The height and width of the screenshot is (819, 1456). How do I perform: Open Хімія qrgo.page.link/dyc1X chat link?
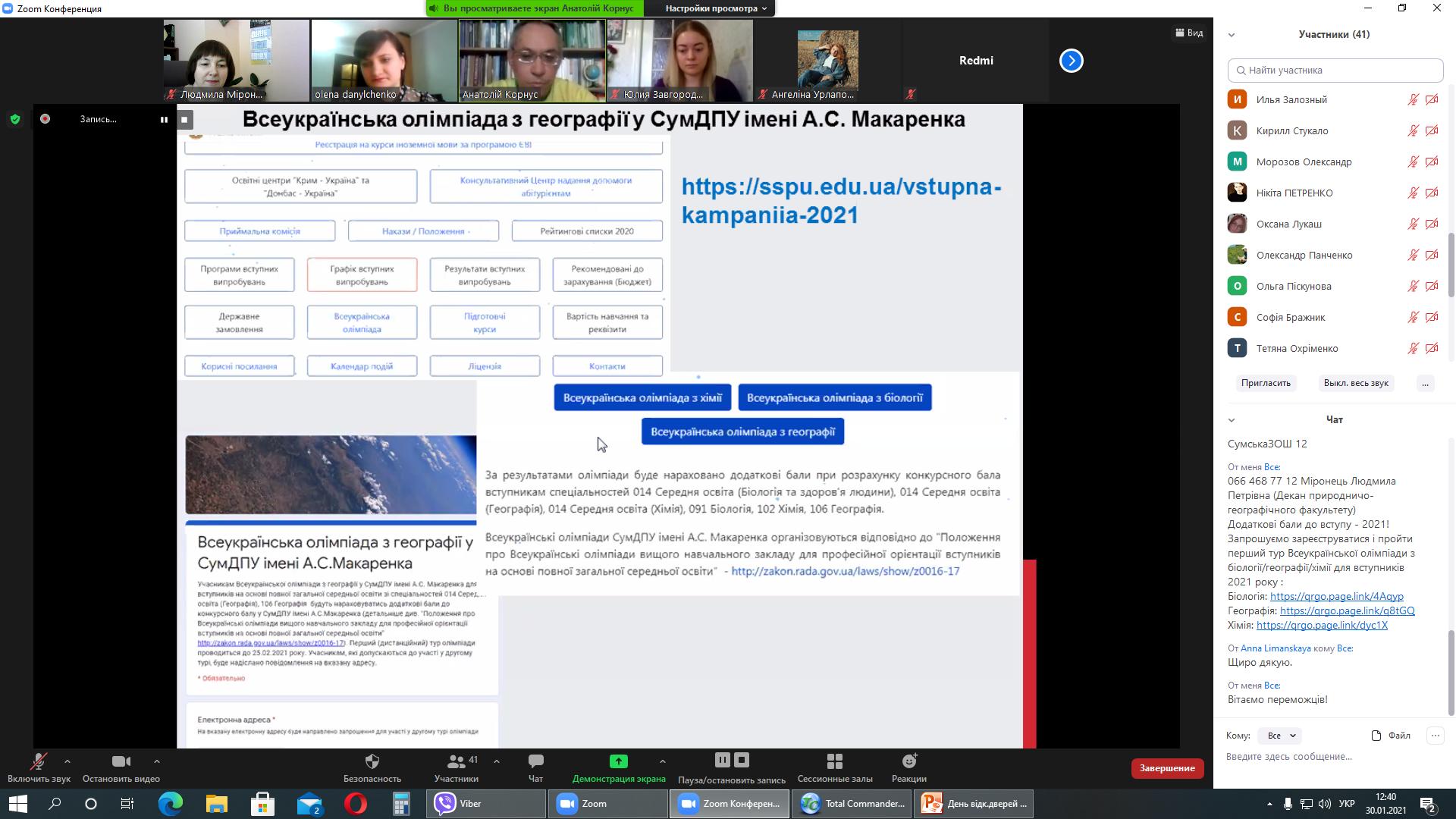point(1322,625)
